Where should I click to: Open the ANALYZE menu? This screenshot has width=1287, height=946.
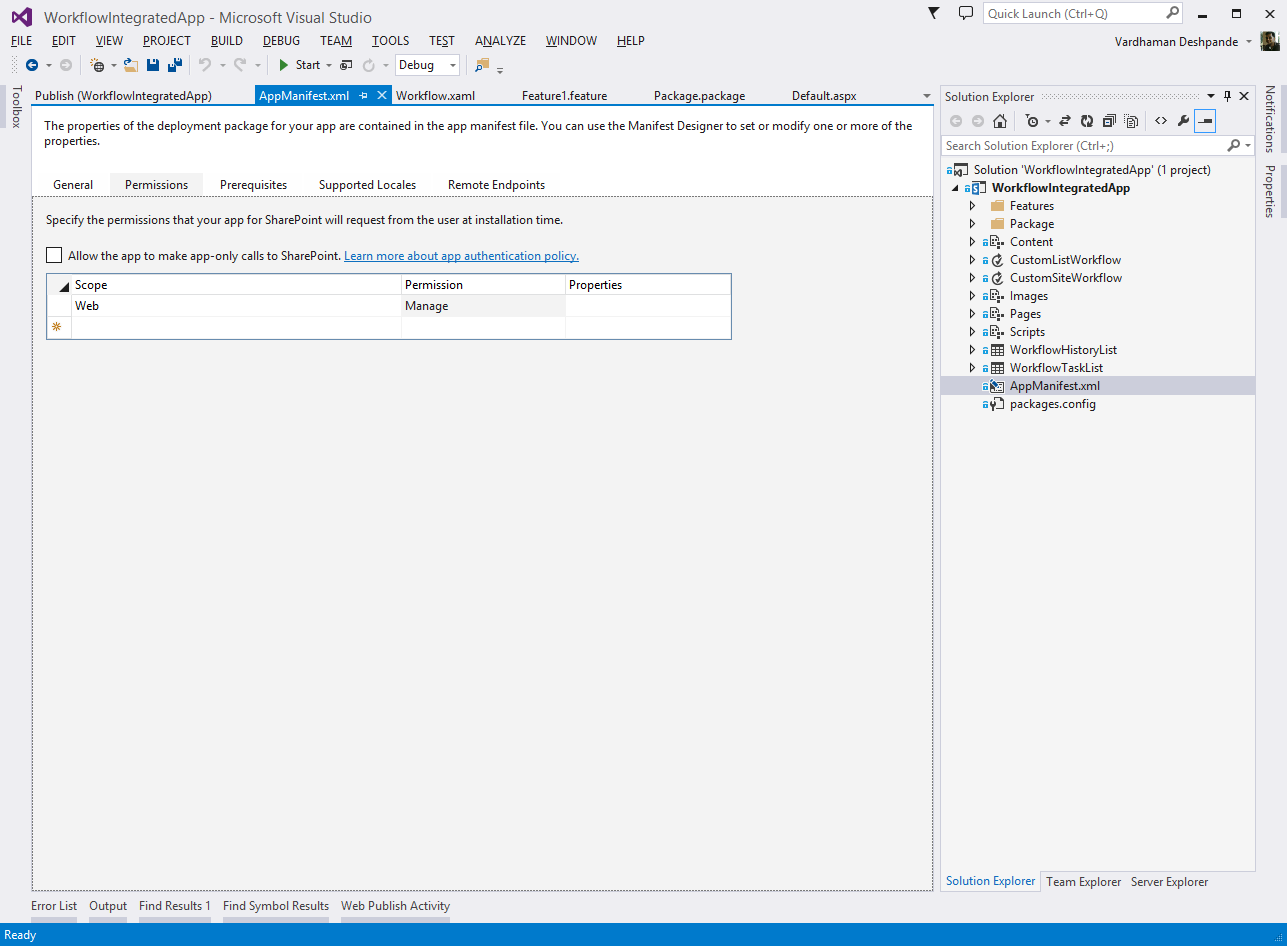coord(501,41)
